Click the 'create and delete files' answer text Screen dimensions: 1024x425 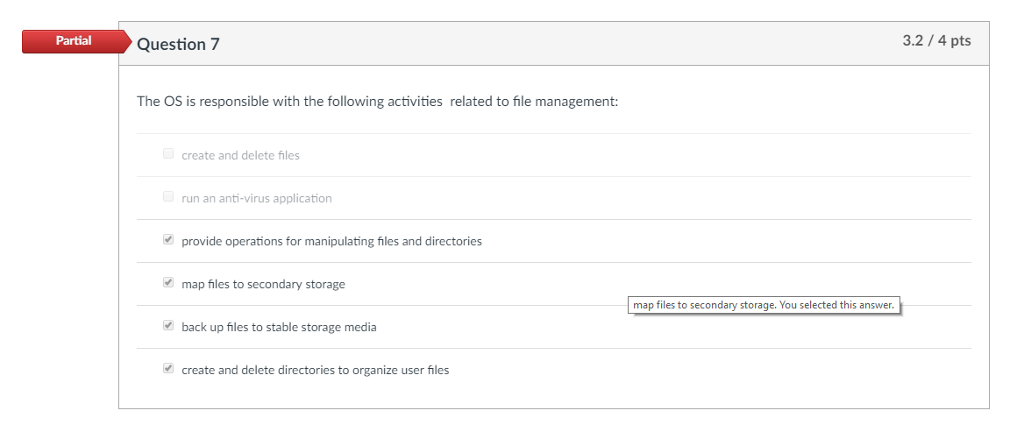click(240, 155)
